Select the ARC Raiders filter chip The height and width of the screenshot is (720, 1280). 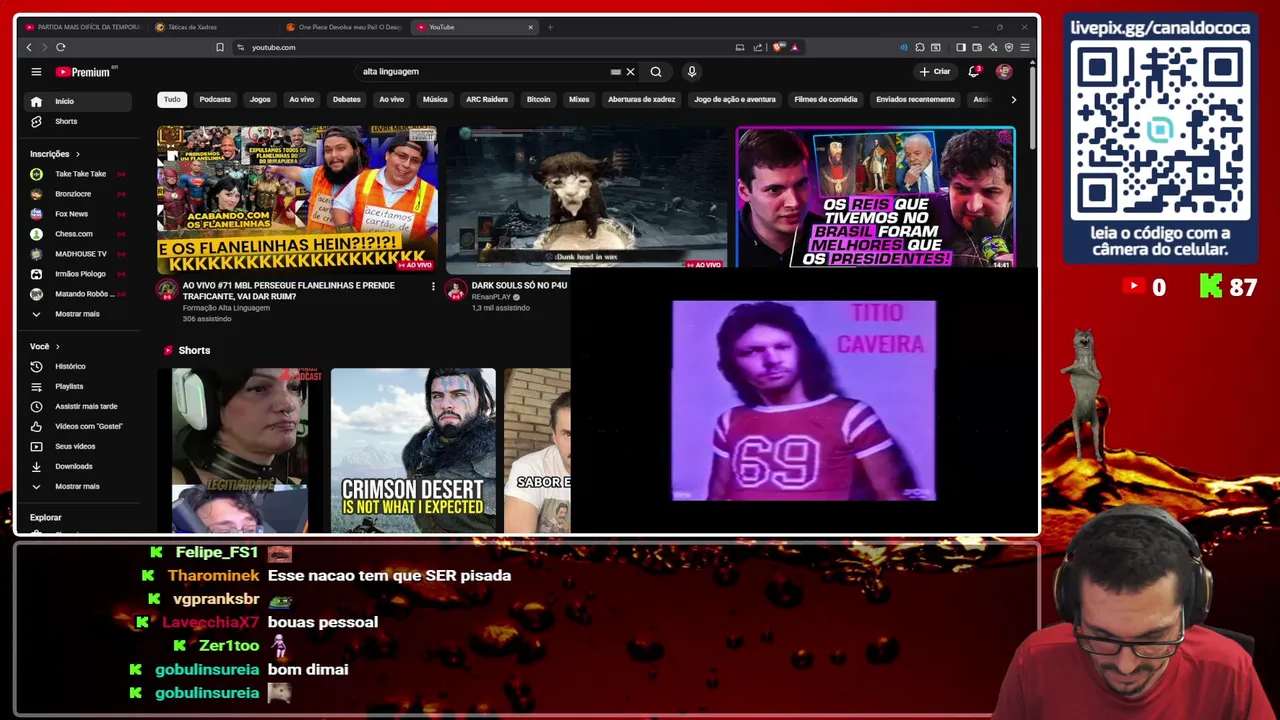point(487,99)
